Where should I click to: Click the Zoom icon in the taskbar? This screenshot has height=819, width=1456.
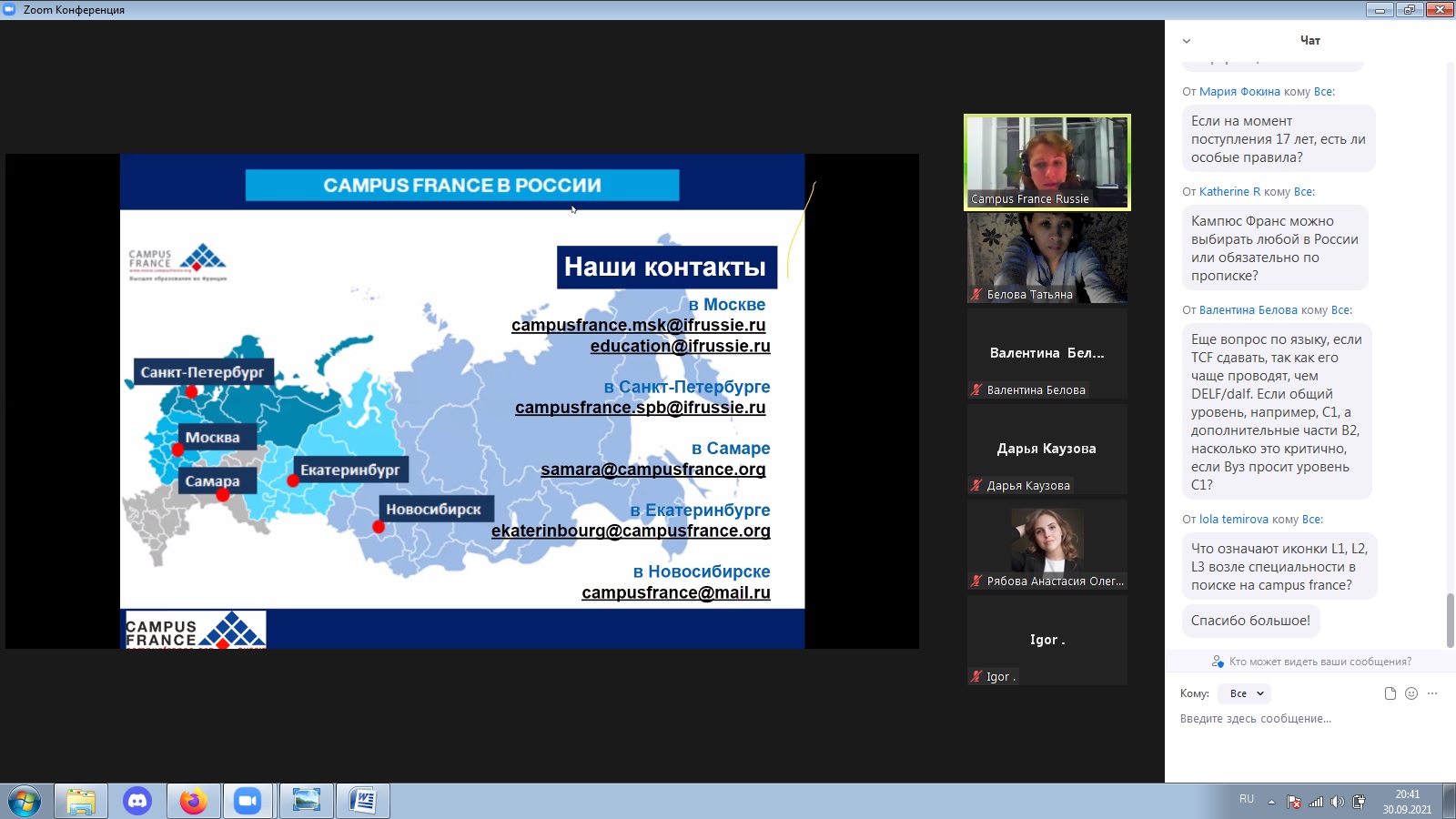[x=248, y=801]
